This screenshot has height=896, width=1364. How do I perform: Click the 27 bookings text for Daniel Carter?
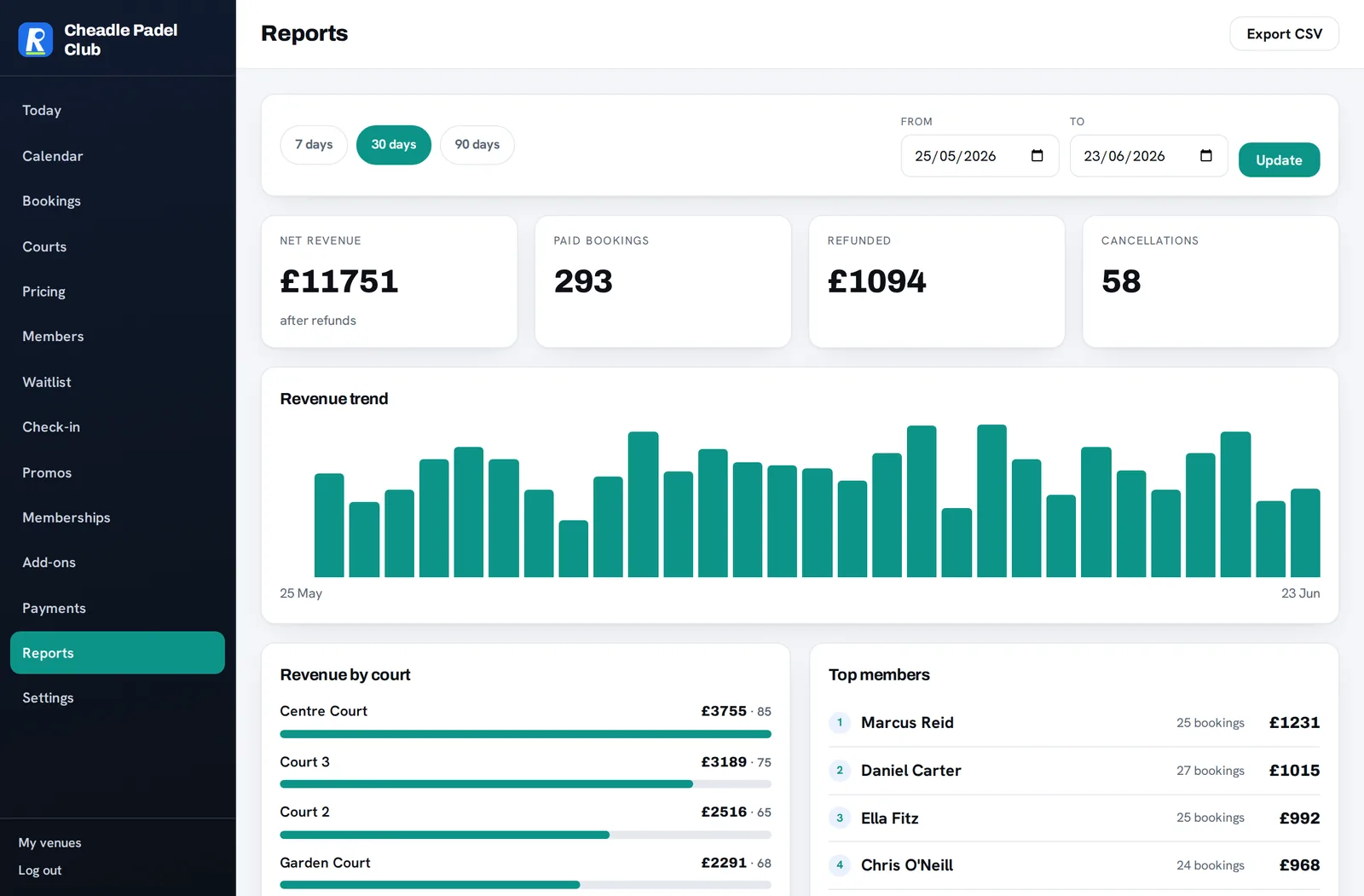1211,771
